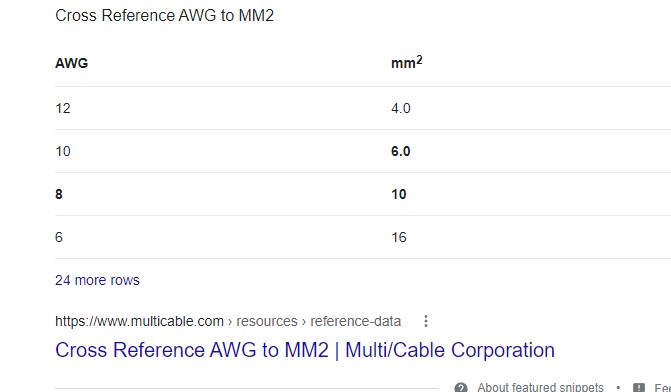This screenshot has height=392, width=671.
Task: Click the AWG 12 table cell
Action: [62, 108]
